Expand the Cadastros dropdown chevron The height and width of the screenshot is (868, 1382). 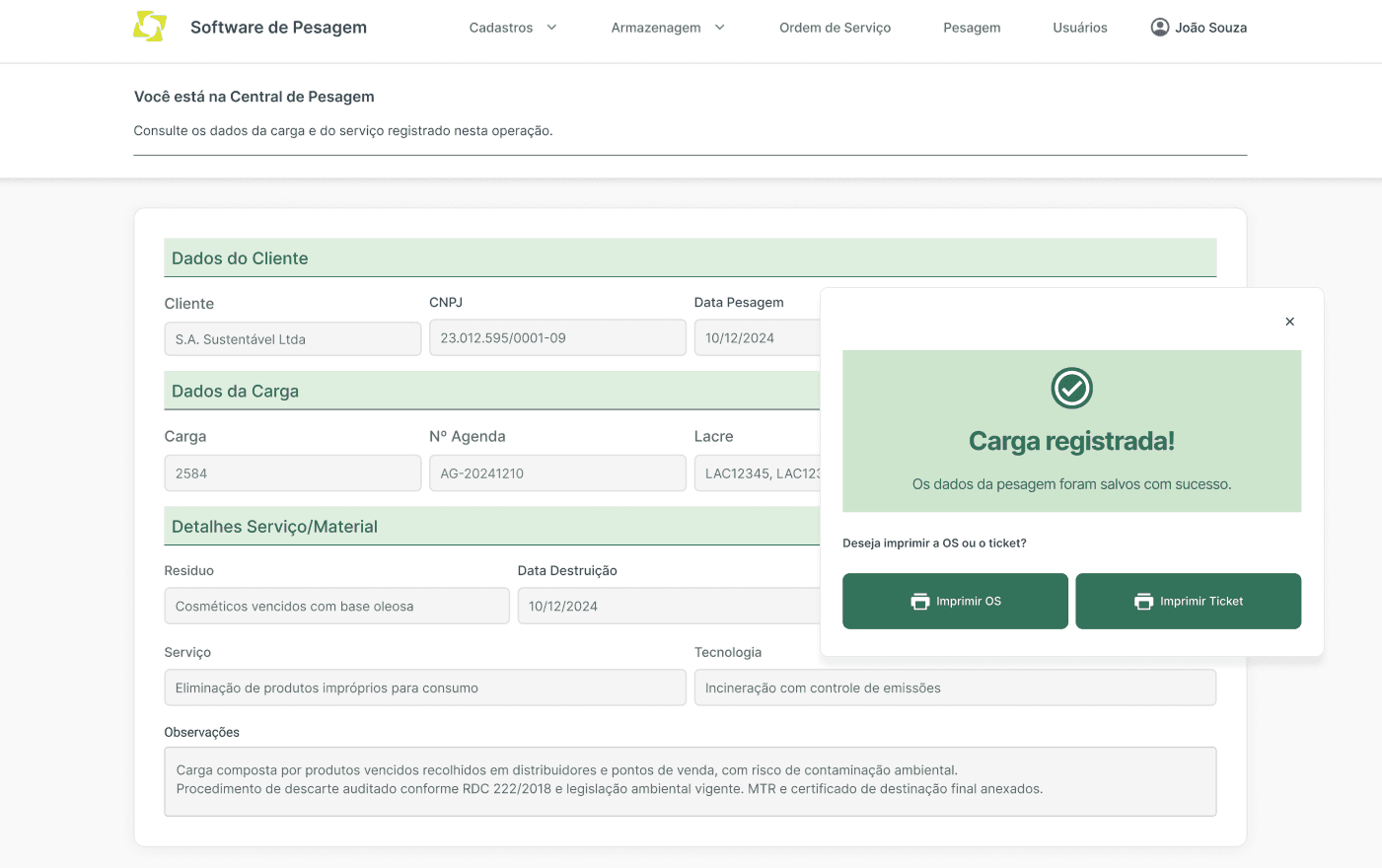(551, 28)
